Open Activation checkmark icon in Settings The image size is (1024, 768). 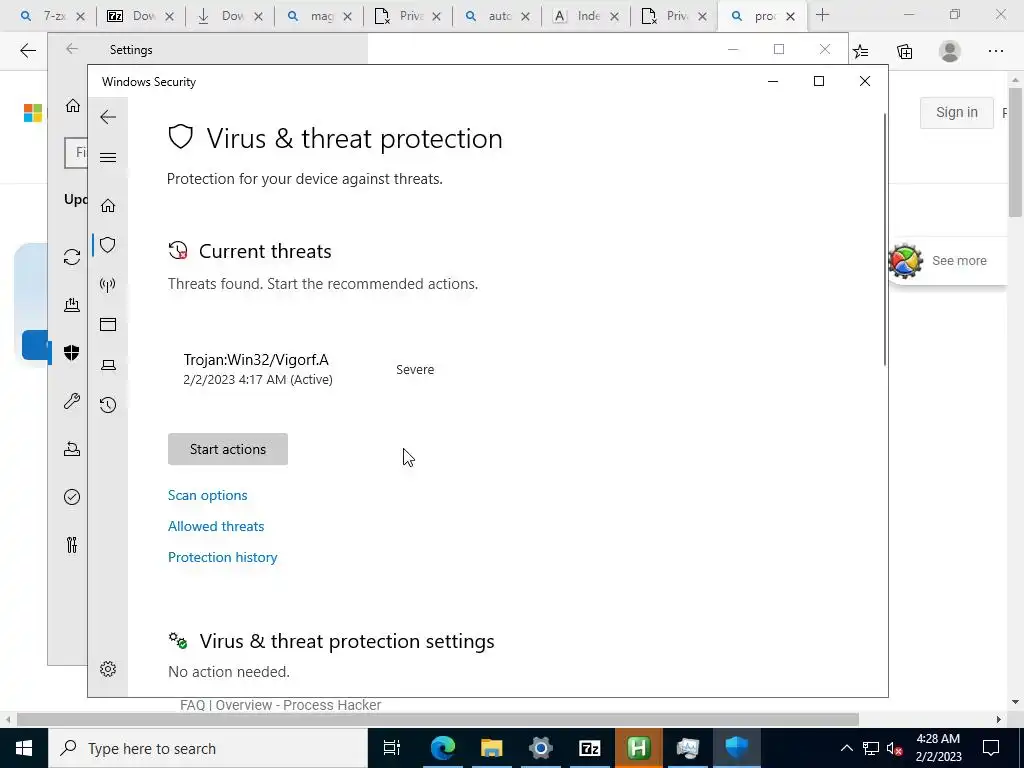point(72,497)
